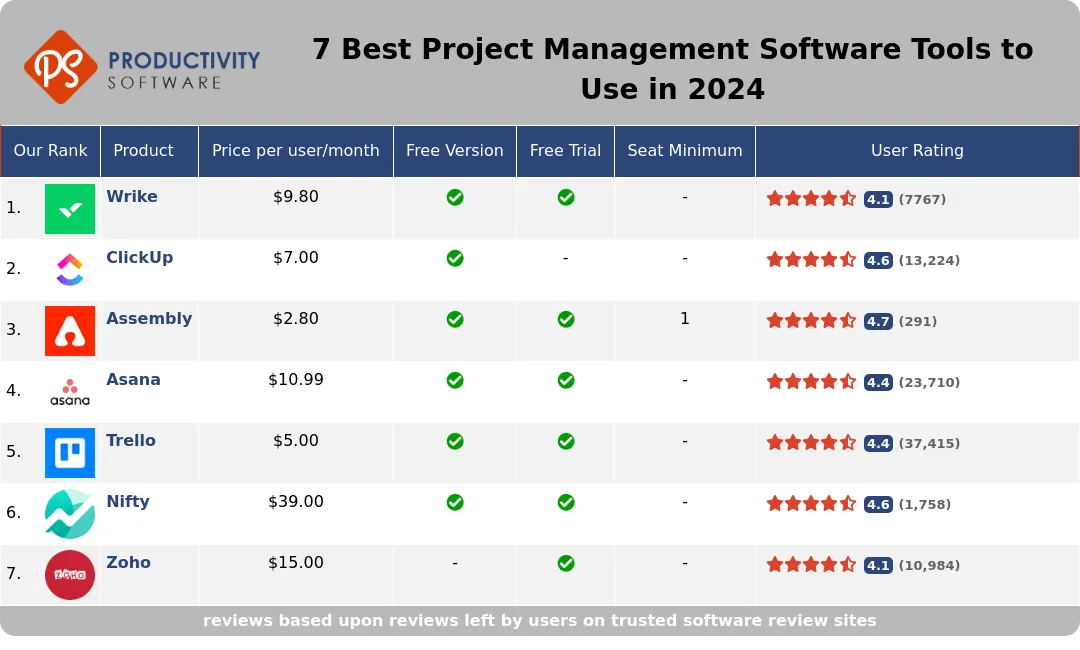
Task: Click Asana's Free Version checkmark
Action: [x=455, y=380]
